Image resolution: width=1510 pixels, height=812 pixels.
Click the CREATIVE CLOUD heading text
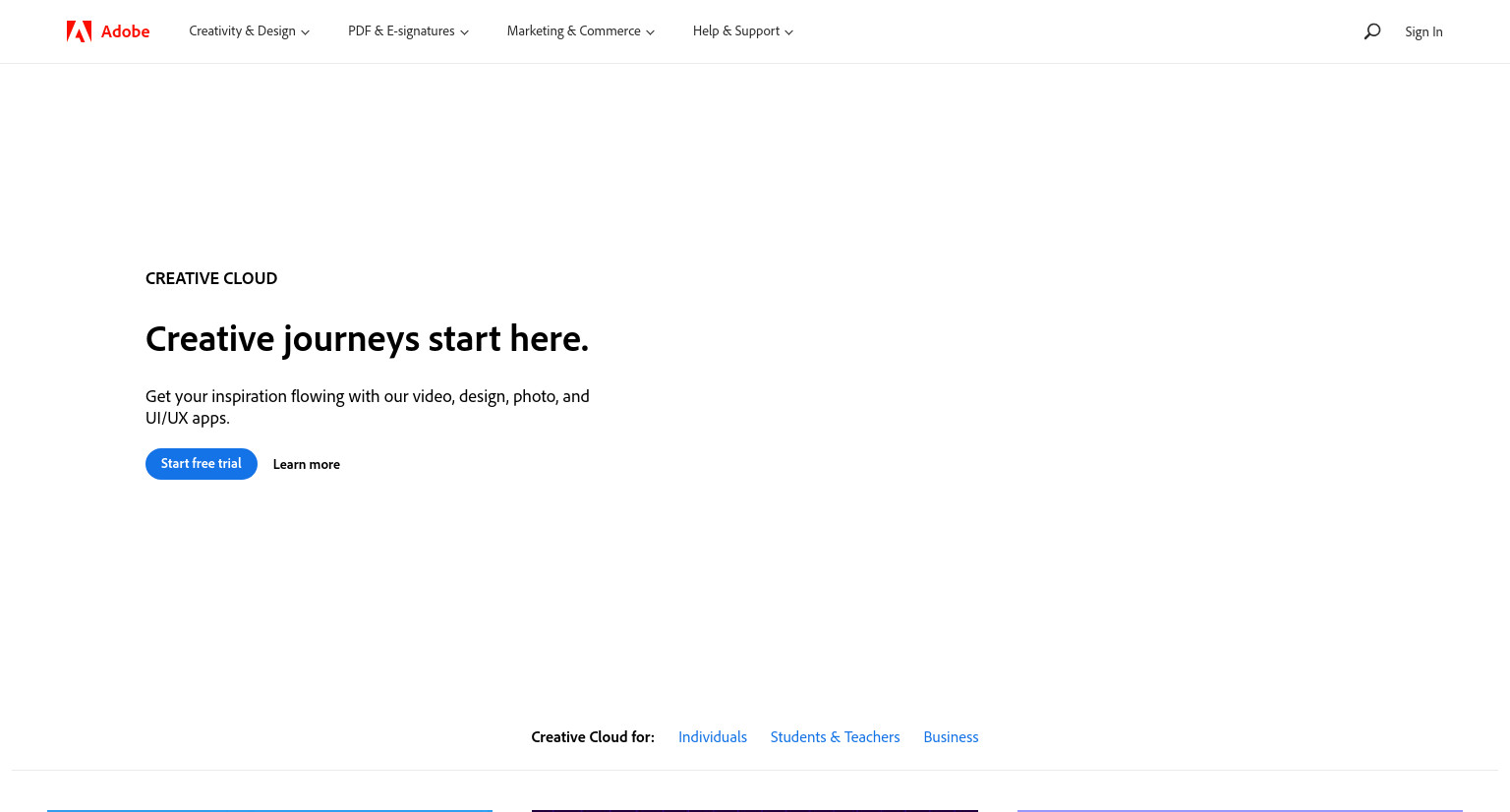(x=211, y=278)
